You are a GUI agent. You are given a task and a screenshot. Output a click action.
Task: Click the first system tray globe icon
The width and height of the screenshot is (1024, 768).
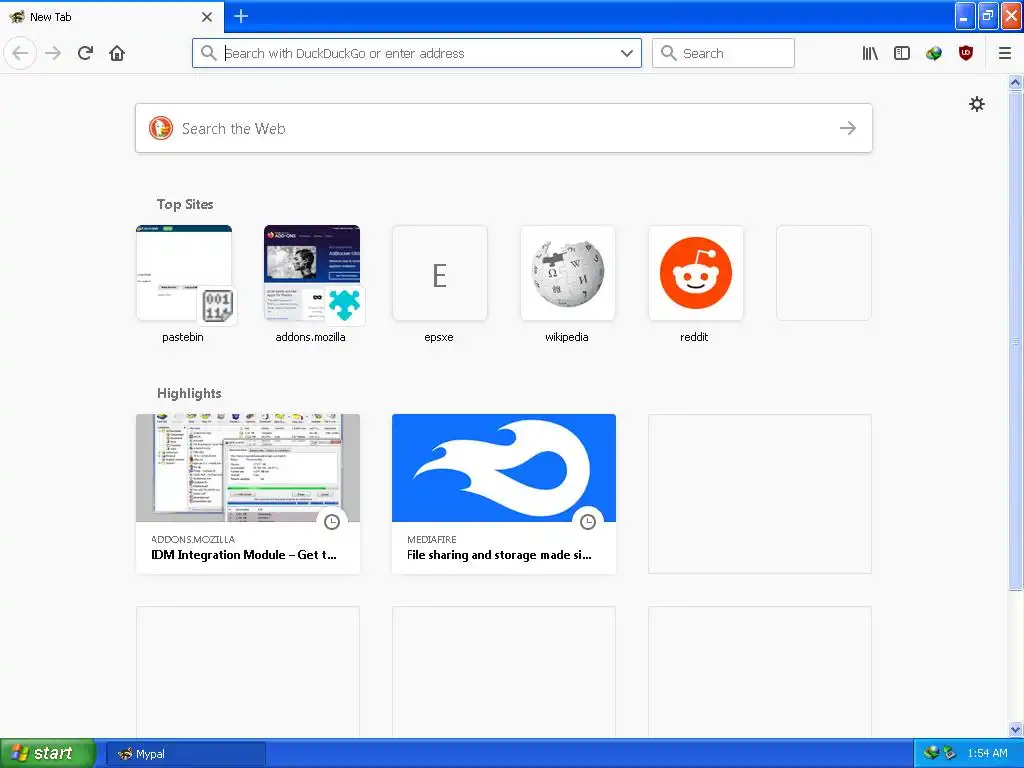(x=931, y=753)
